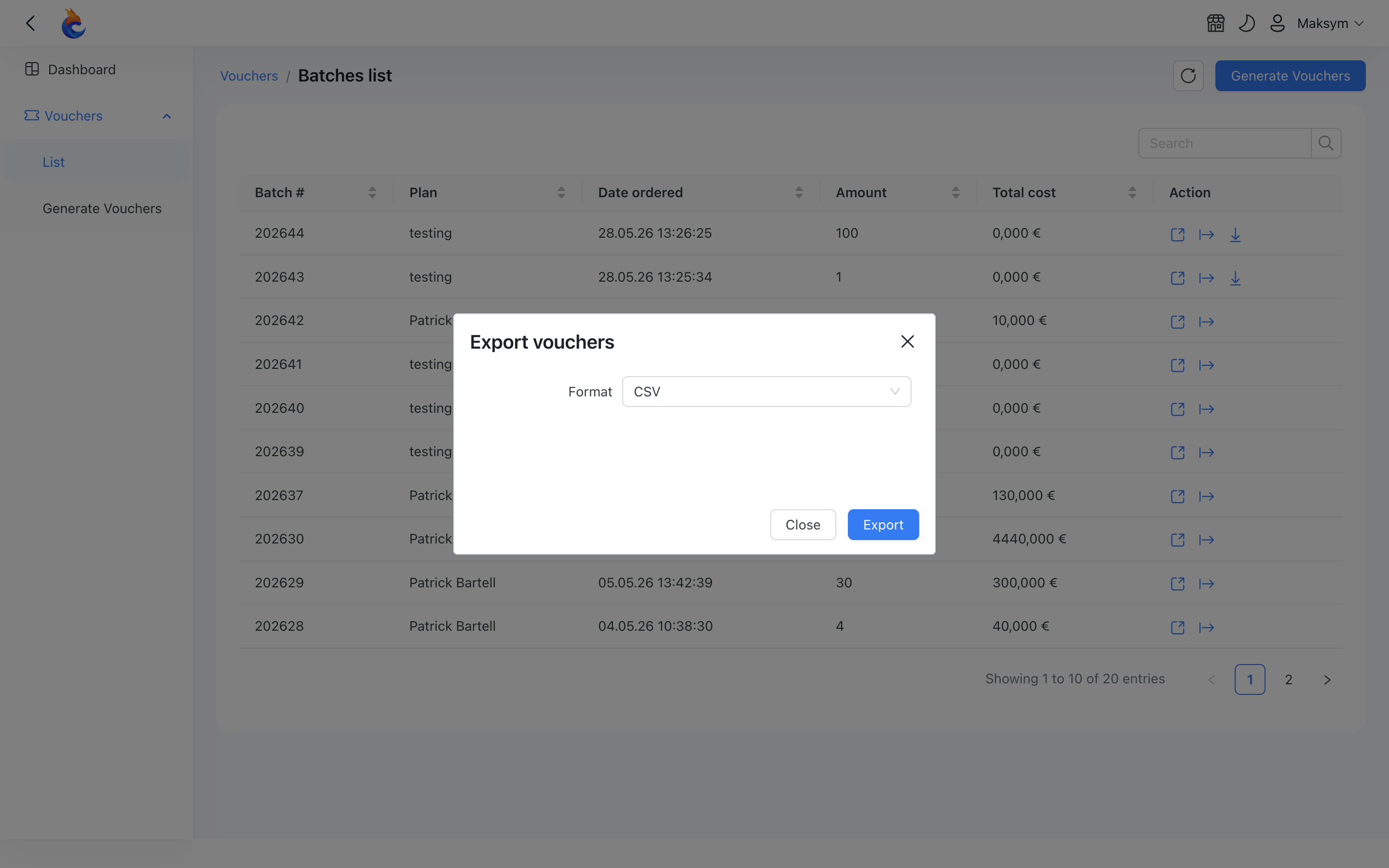
Task: Refresh the batches list
Action: [x=1188, y=76]
